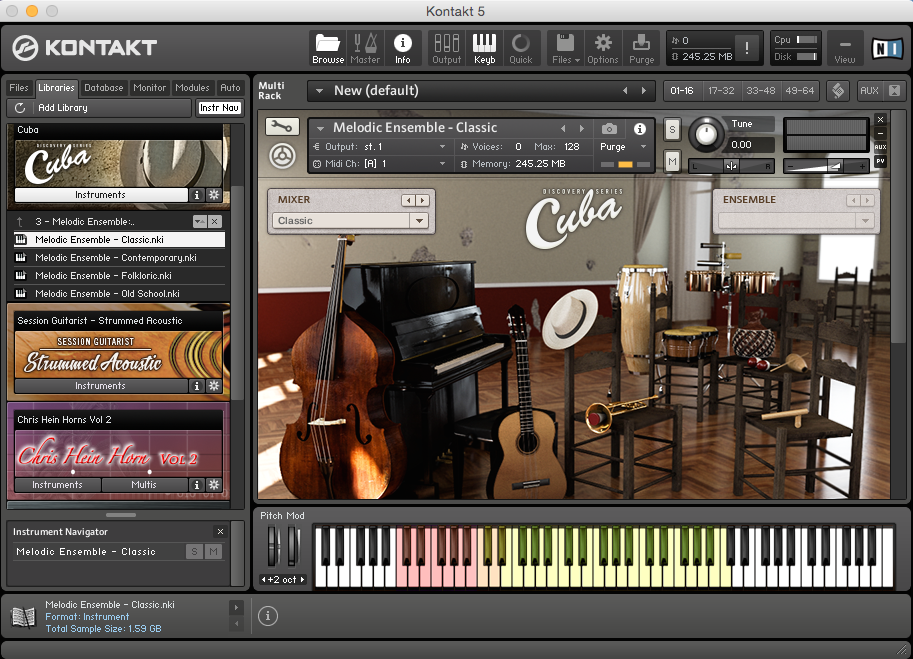Image resolution: width=913 pixels, height=659 pixels.
Task: Minimize the instrument header view
Action: tap(880, 133)
